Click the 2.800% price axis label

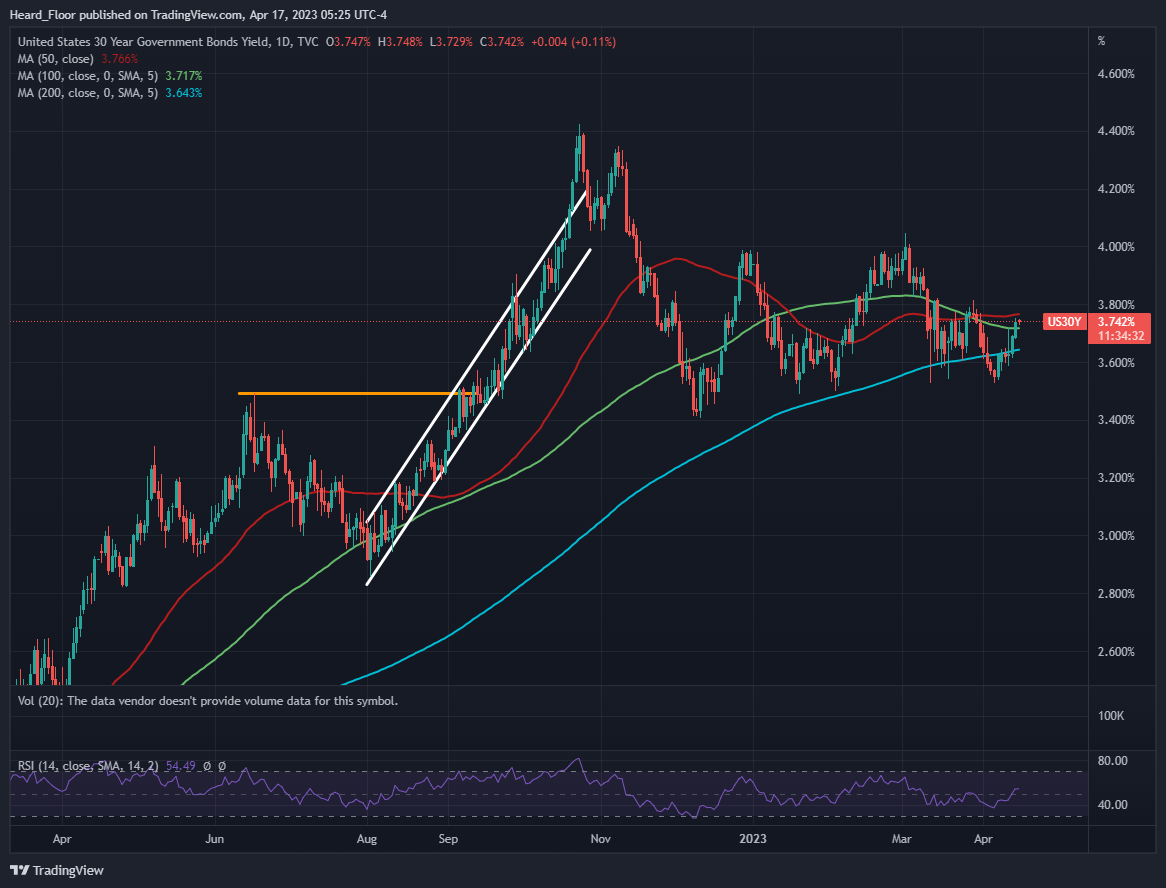1116,594
